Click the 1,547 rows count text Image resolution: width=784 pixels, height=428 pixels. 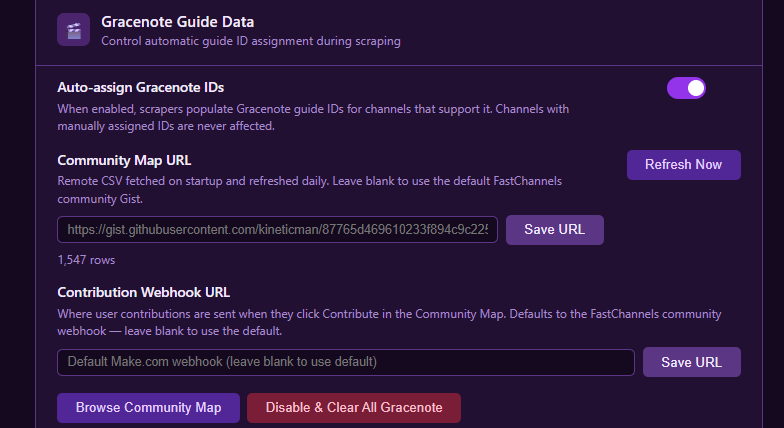click(86, 260)
